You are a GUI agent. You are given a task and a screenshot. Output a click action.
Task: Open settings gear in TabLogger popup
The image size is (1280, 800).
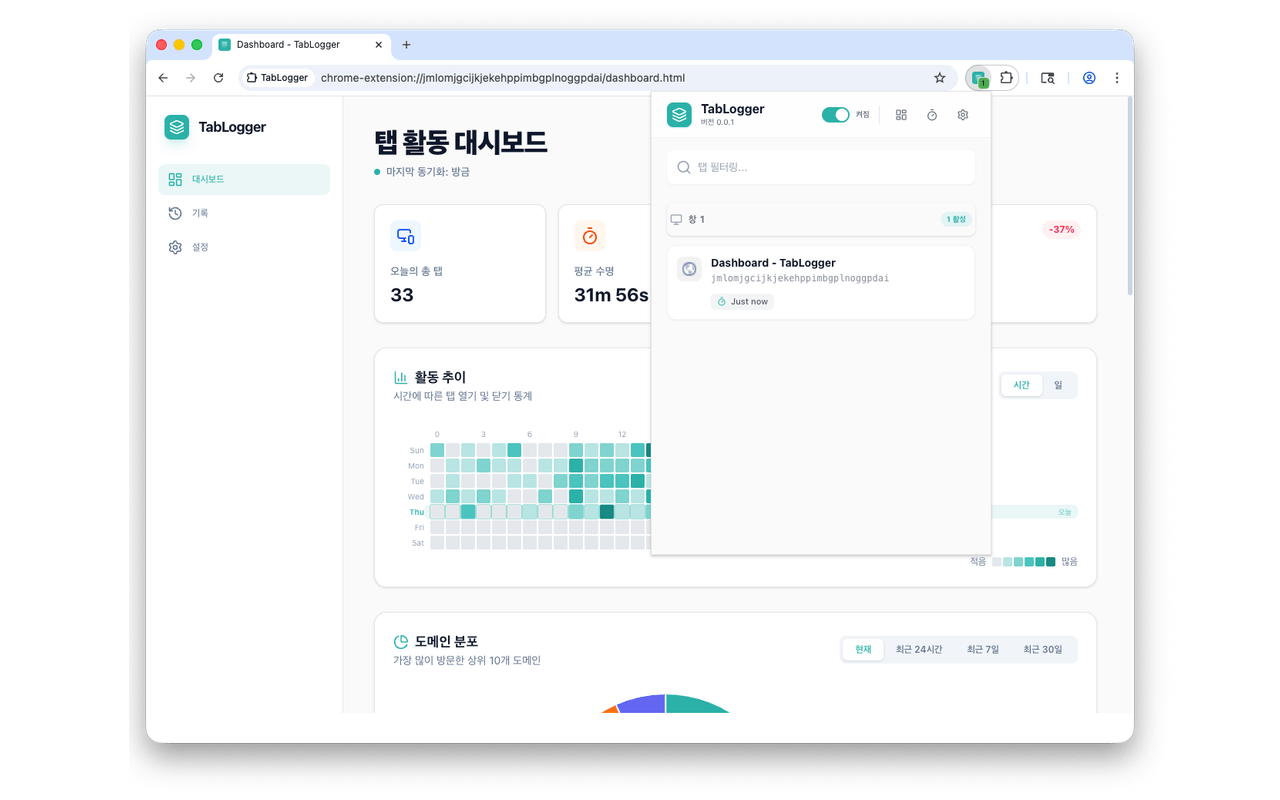coord(963,115)
